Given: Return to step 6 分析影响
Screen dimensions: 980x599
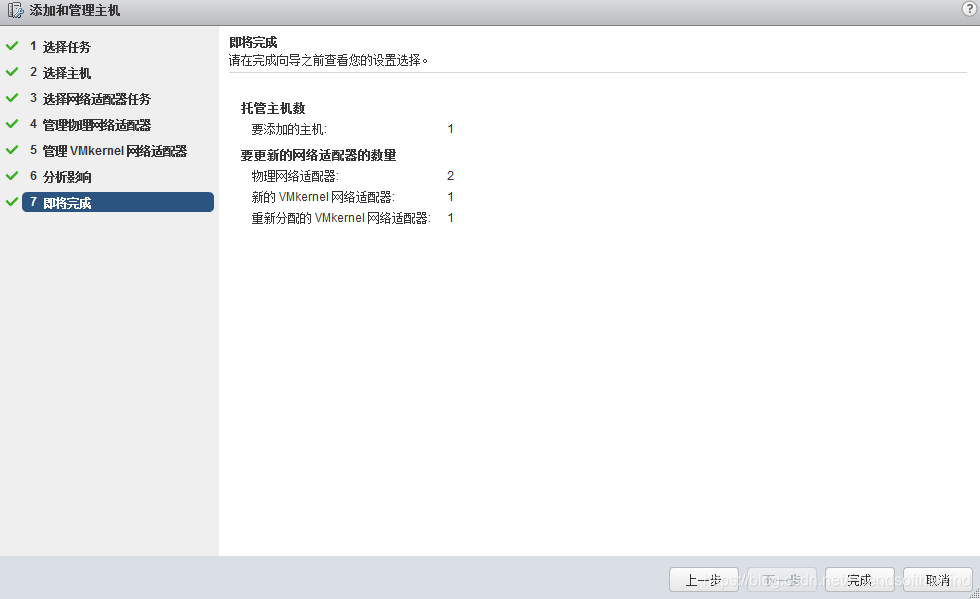Looking at the screenshot, I should [61, 177].
